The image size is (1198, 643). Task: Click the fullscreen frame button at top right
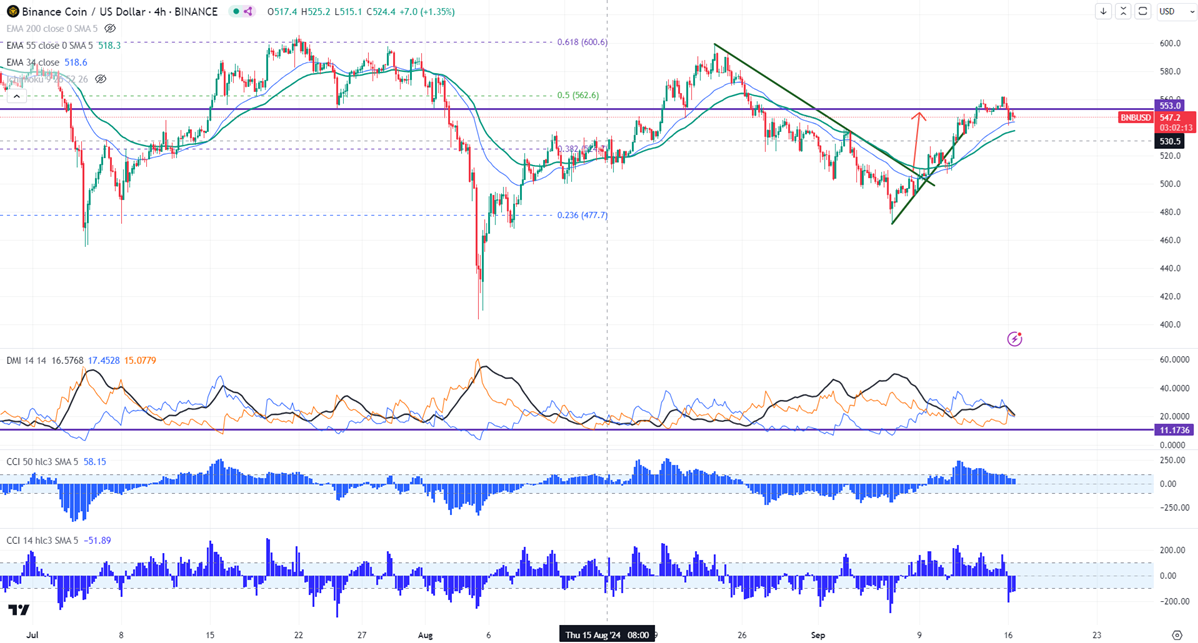click(1143, 11)
